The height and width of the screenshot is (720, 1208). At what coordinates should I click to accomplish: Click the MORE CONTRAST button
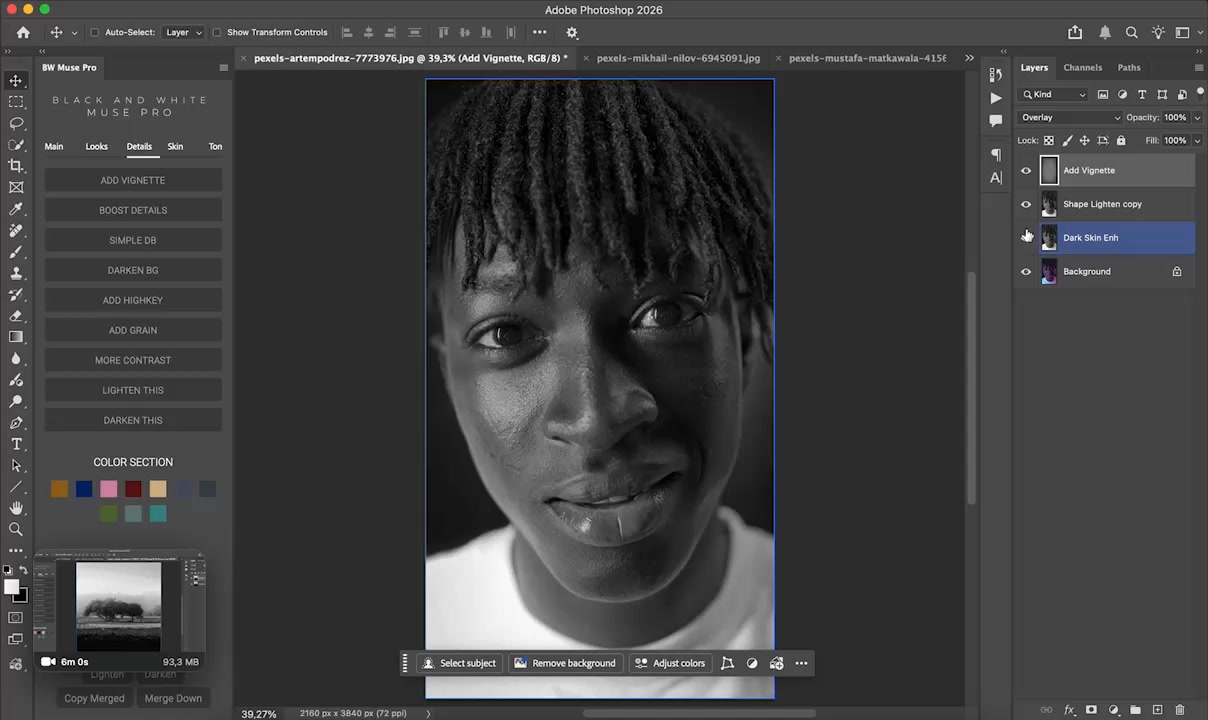[x=133, y=361]
